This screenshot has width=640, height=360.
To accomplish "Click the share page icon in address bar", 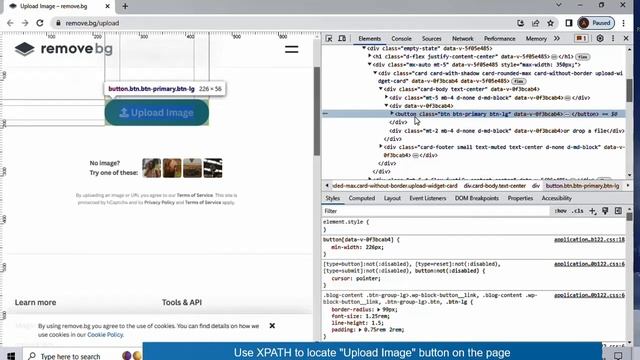I will click(536, 23).
